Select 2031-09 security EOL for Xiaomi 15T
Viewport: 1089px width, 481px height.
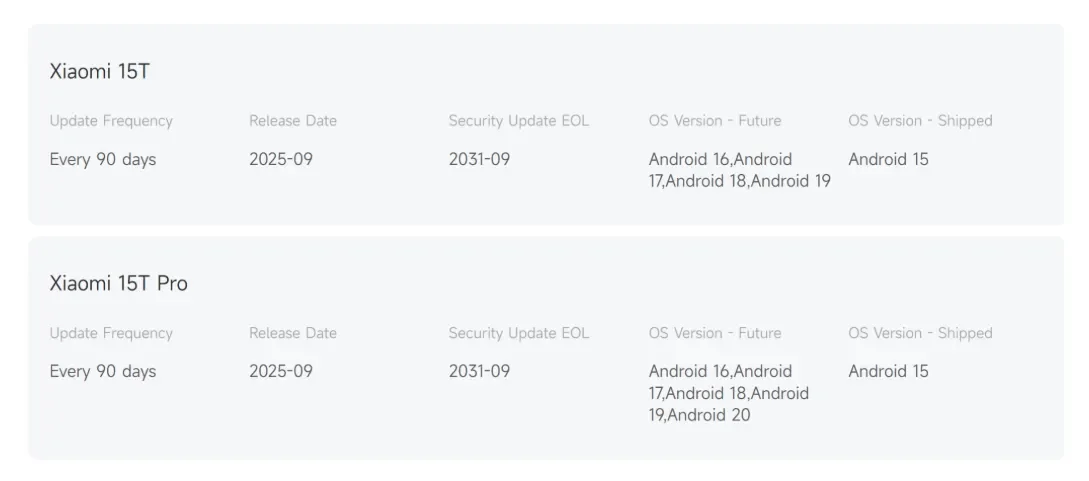coord(479,160)
